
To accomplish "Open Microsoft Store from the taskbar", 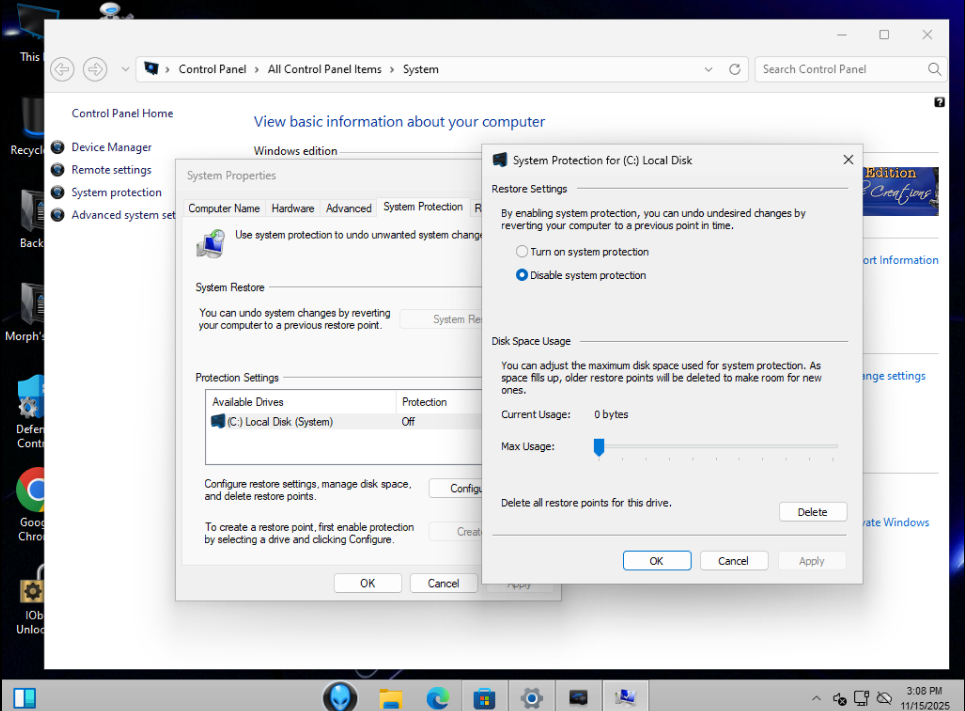I will (485, 697).
